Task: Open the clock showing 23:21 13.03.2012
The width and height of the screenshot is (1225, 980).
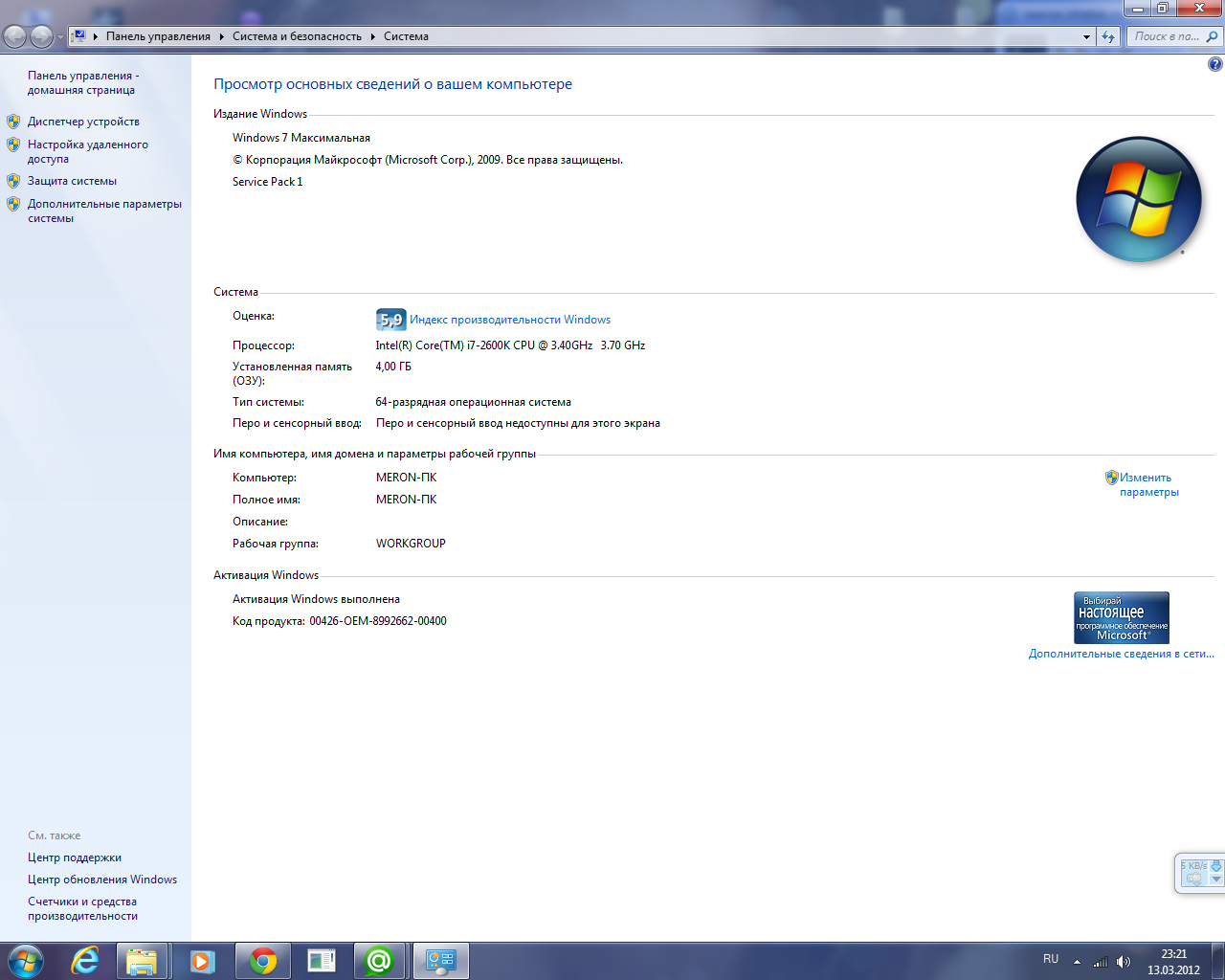Action: click(x=1173, y=961)
